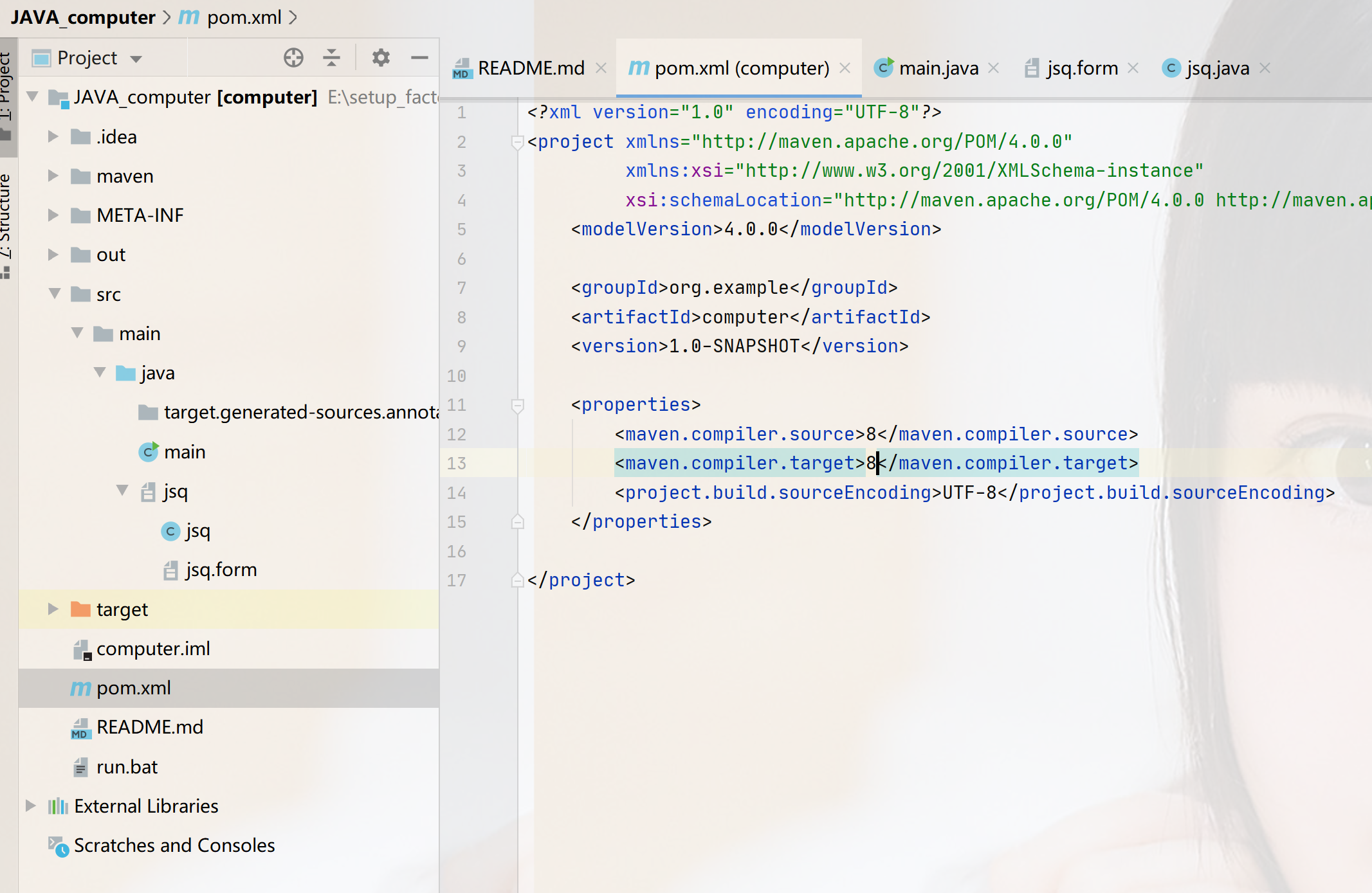
Task: Click the Maven pom.xml file in tree
Action: pos(133,688)
